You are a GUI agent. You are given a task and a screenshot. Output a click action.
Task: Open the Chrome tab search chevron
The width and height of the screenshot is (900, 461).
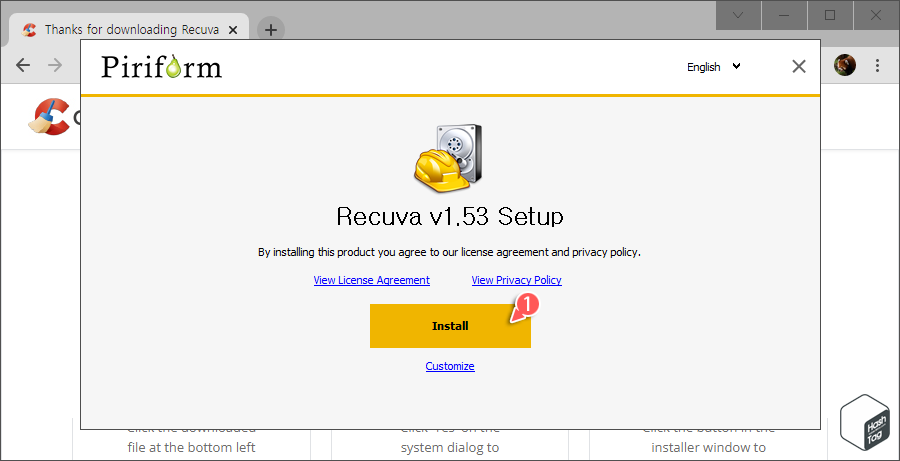[738, 16]
